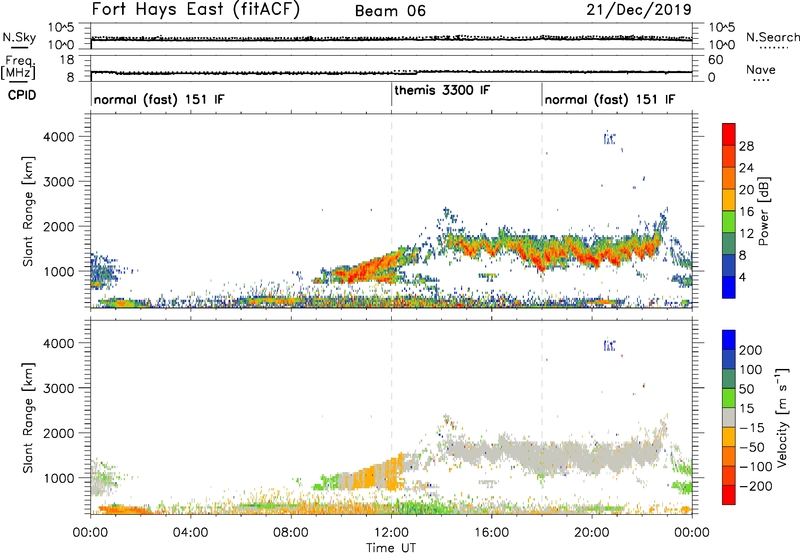This screenshot has width=800, height=554.
Task: Click the "N.Sky" legend label
Action: click(x=19, y=37)
